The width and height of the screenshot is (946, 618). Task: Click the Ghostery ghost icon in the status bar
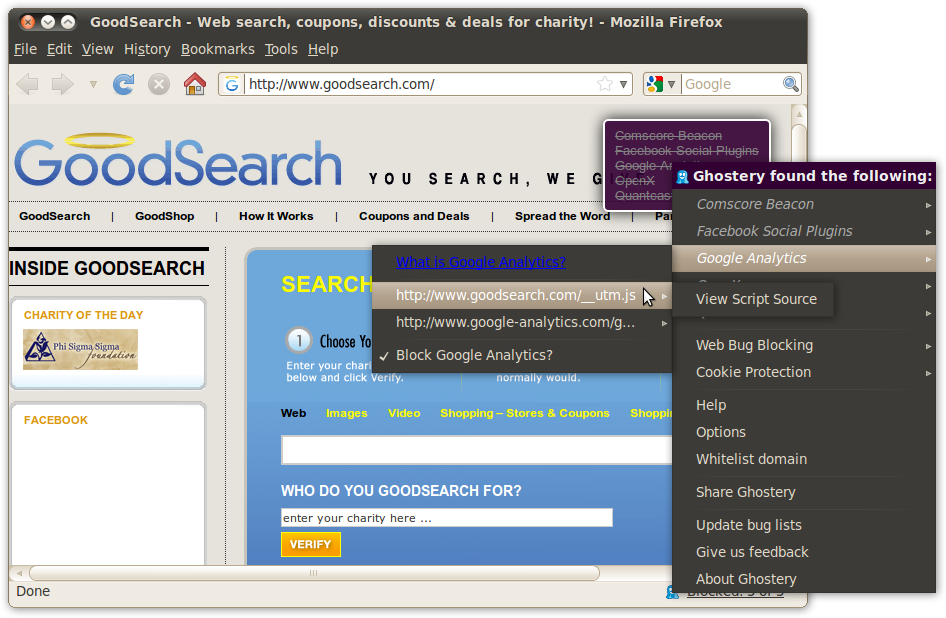point(672,592)
